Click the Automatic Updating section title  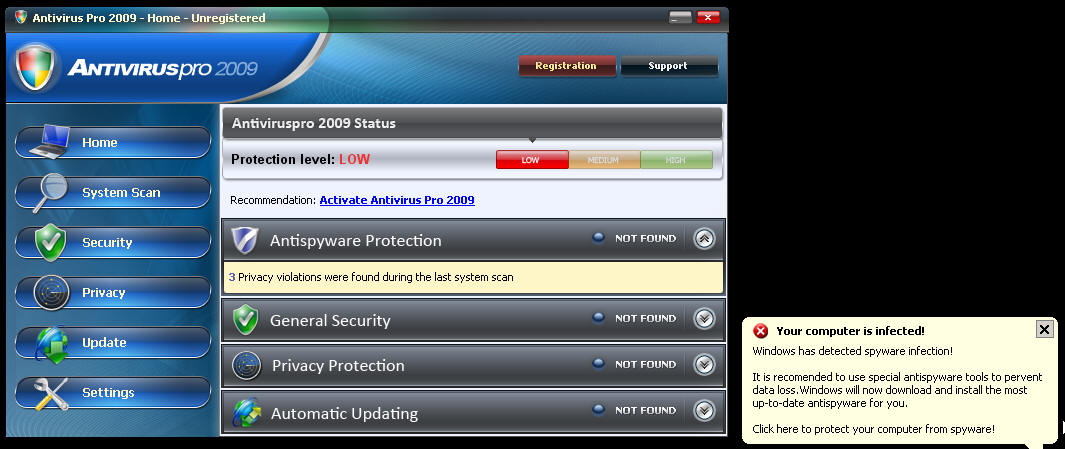344,413
